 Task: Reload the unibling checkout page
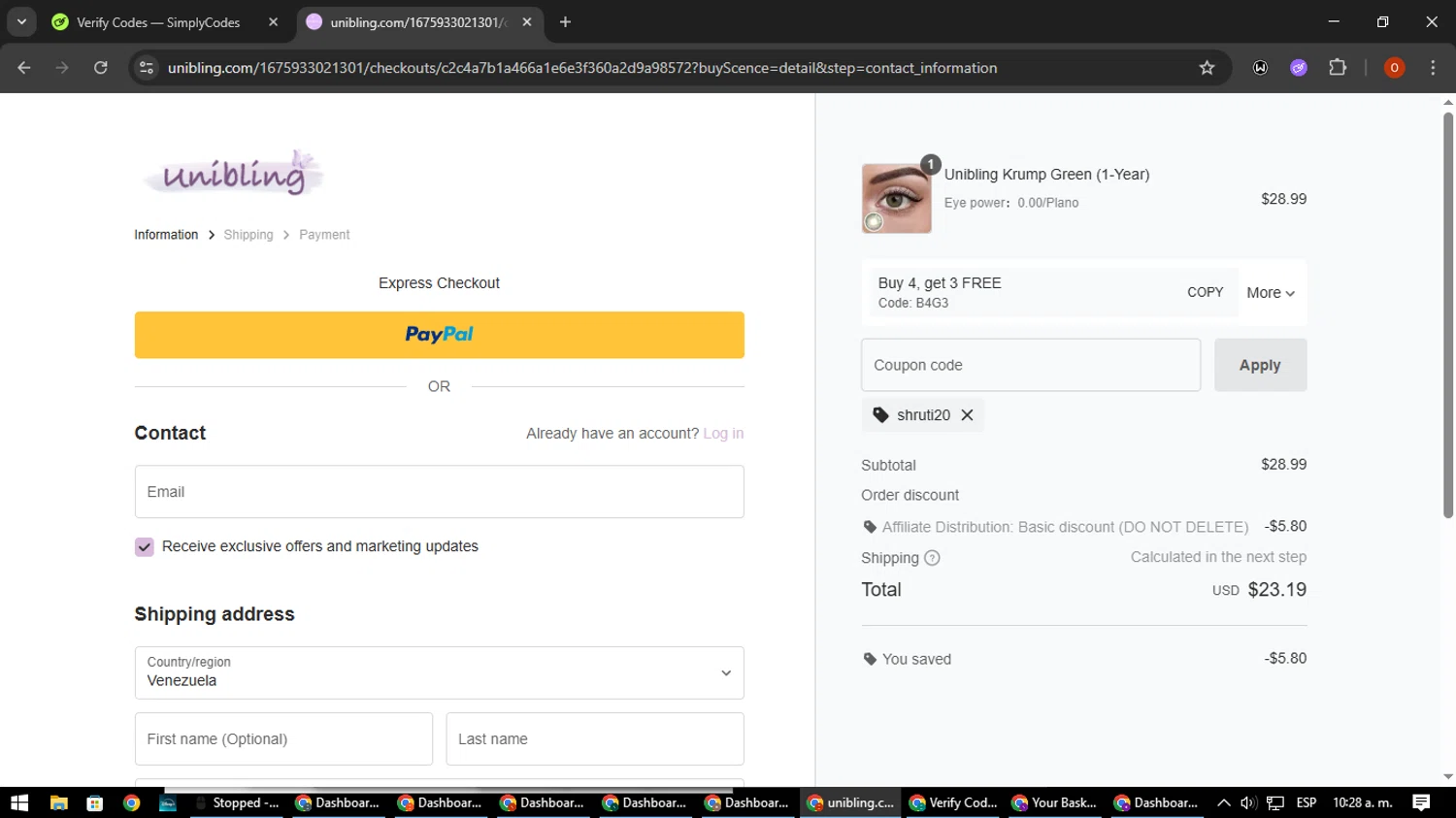(101, 68)
